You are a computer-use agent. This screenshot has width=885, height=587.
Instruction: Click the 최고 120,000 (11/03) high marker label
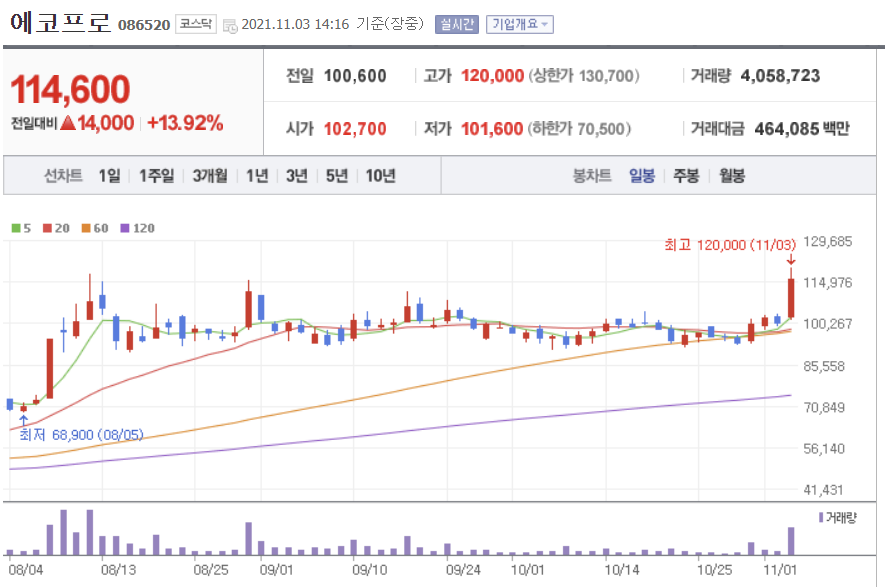[x=730, y=245]
